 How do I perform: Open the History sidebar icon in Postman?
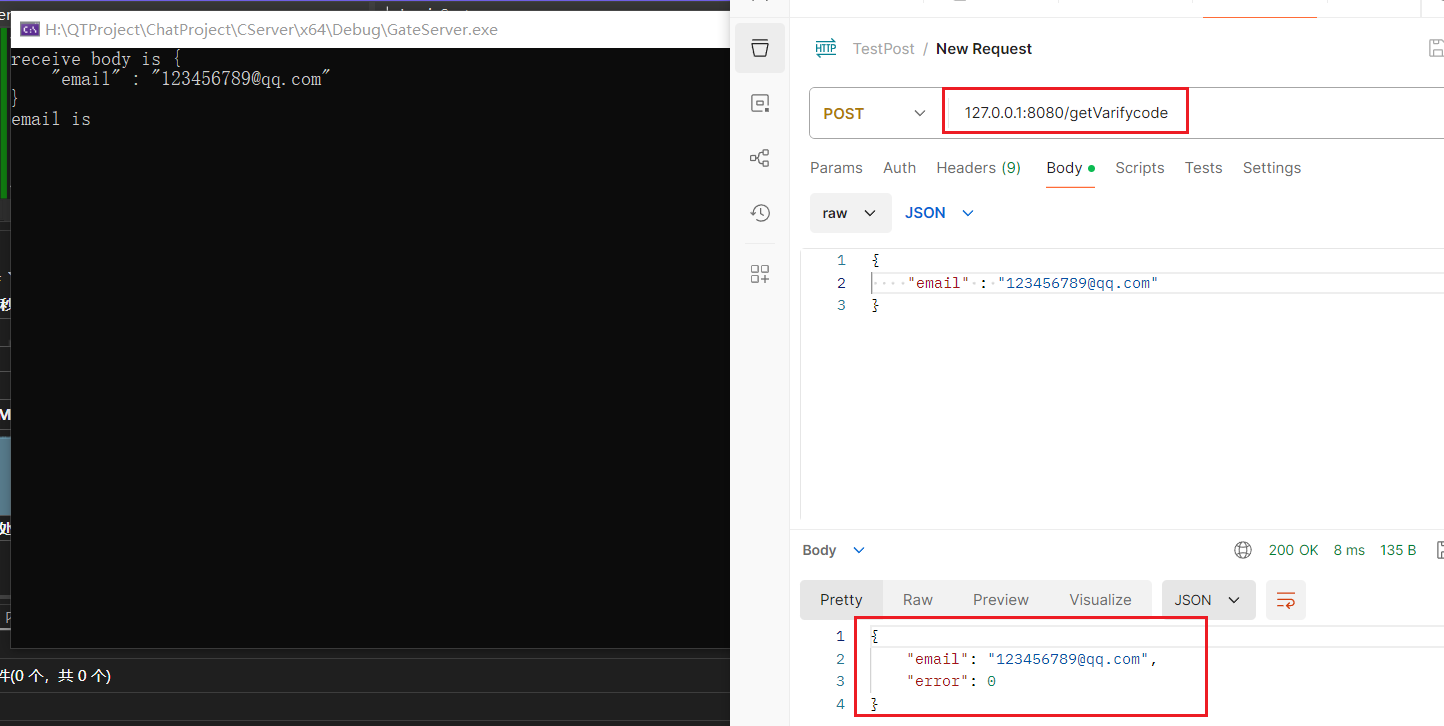(760, 212)
